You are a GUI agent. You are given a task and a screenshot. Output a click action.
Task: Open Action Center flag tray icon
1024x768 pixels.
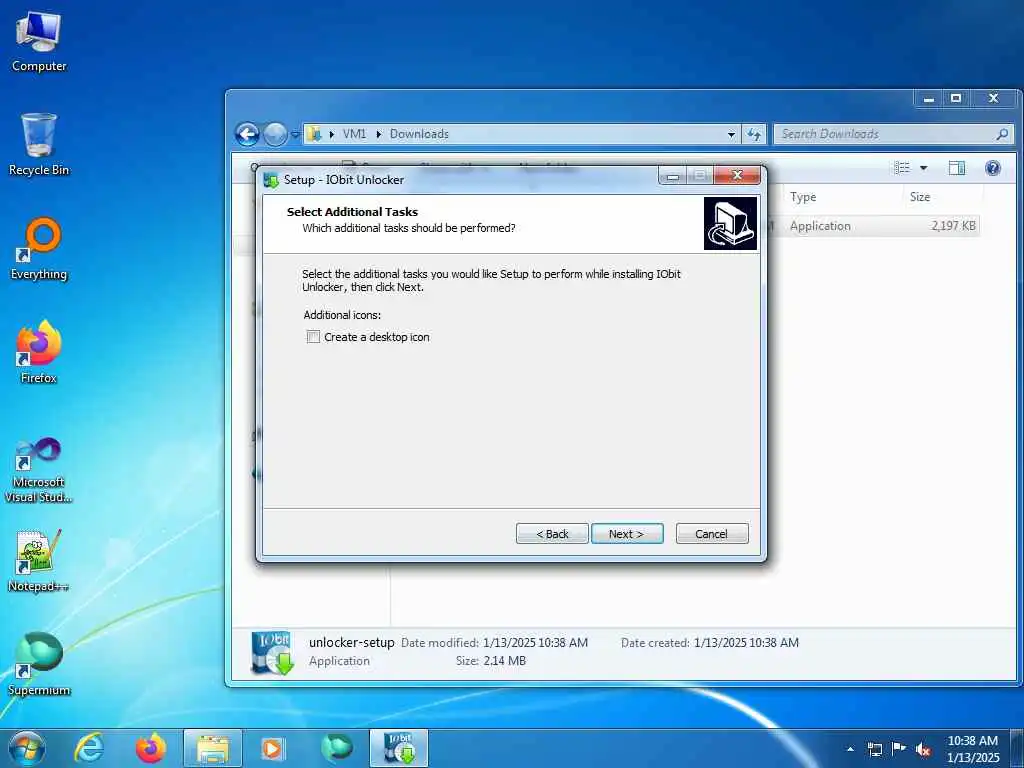click(899, 749)
